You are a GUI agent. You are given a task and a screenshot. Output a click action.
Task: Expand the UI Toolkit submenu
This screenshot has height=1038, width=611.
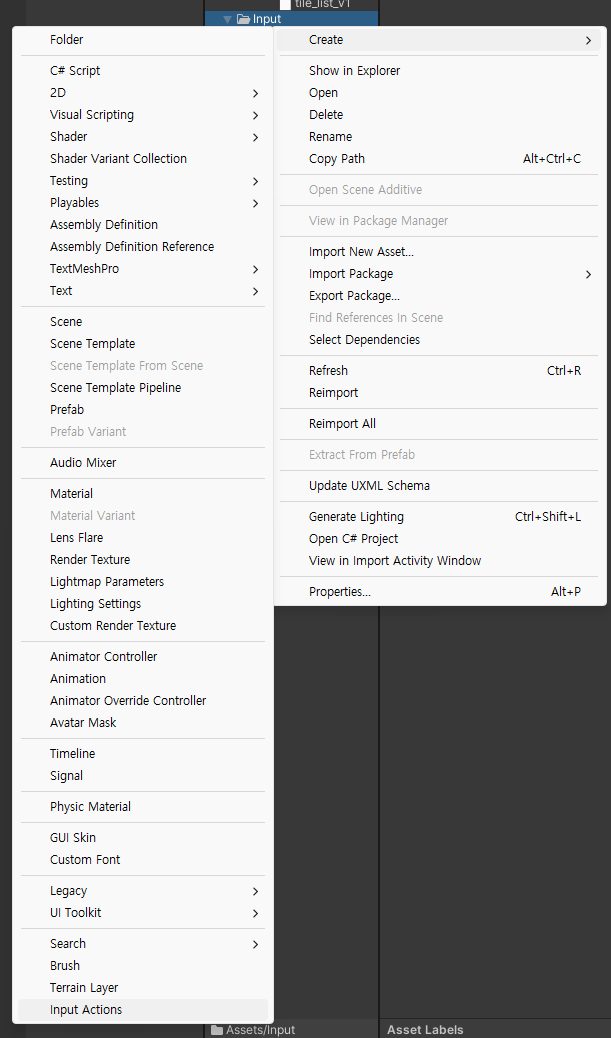[x=143, y=912]
